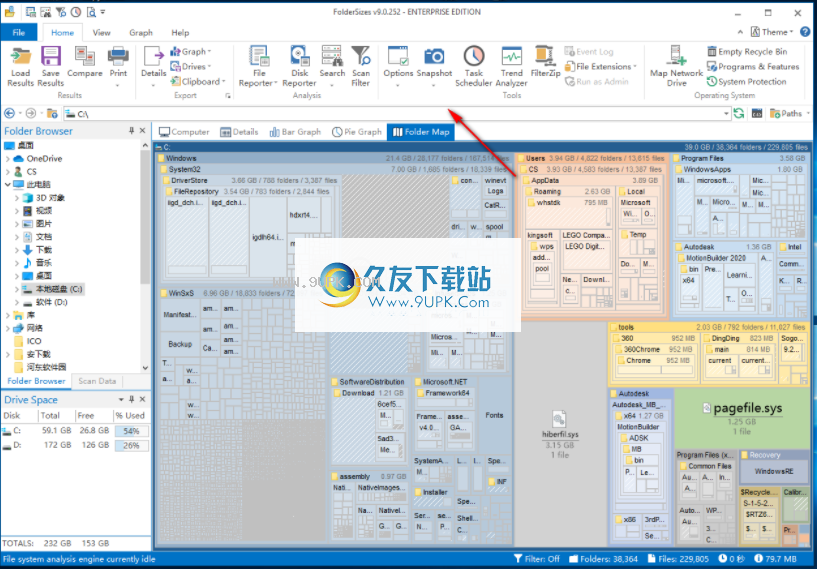Viewport: 817px width, 570px height.
Task: Open the Event Log
Action: (x=589, y=52)
